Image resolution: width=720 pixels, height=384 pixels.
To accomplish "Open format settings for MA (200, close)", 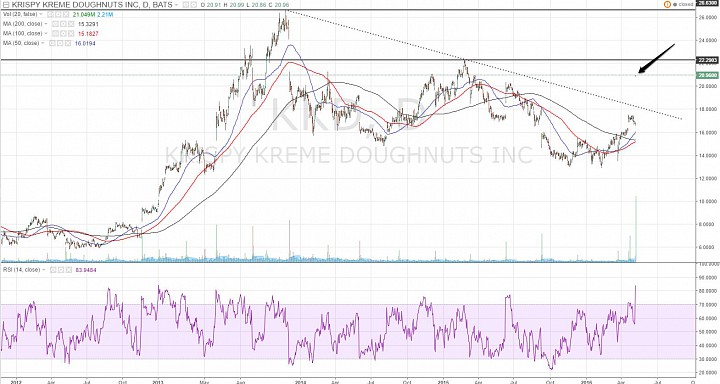I will (x=63, y=24).
